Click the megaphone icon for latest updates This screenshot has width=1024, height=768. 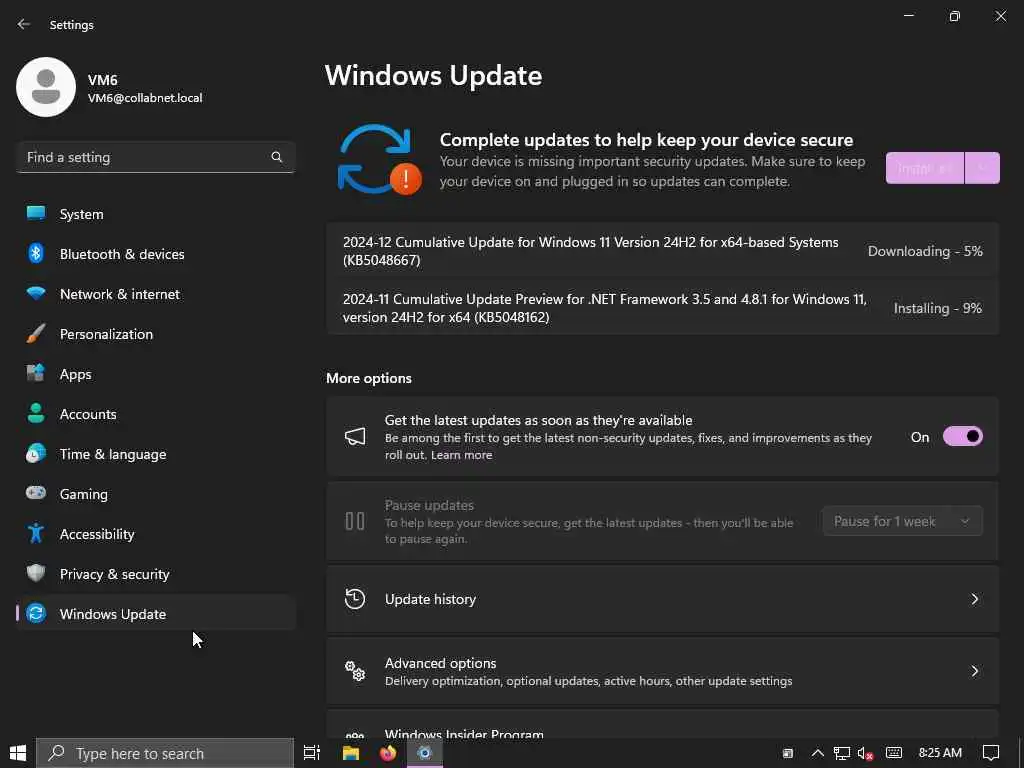coord(355,436)
